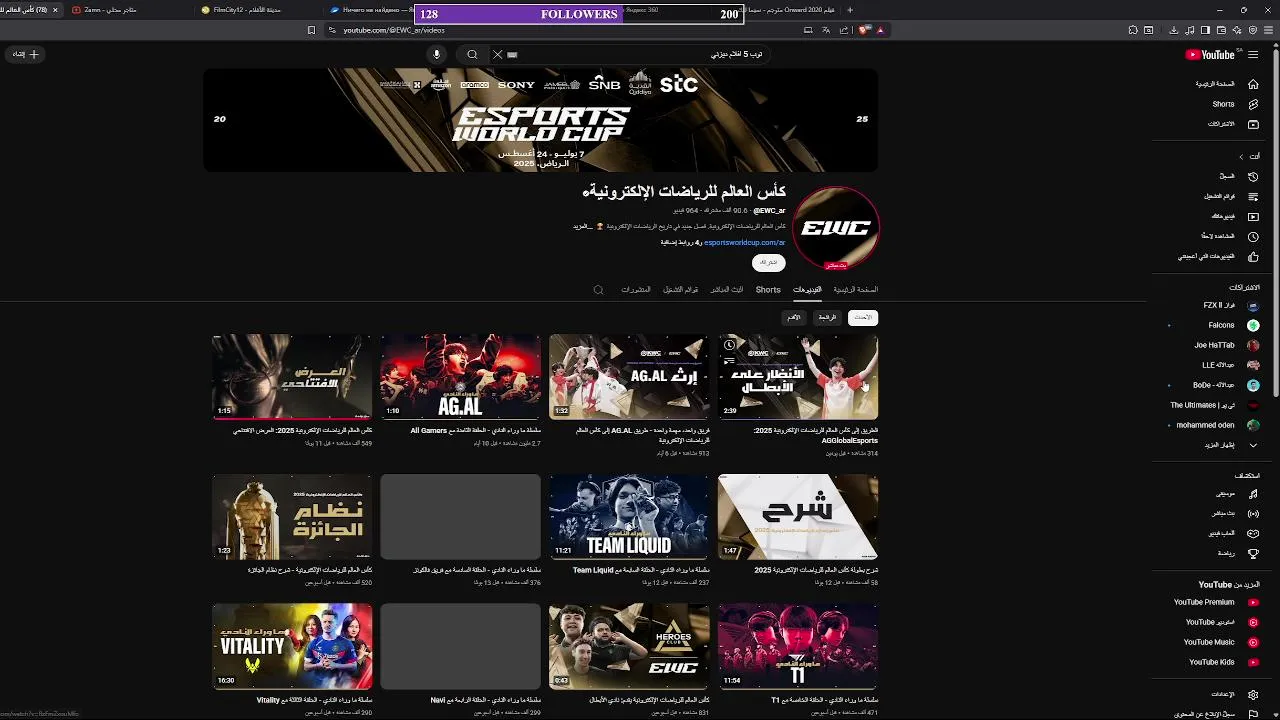Click the browser address bar URL
This screenshot has width=1280, height=720.
[394, 30]
